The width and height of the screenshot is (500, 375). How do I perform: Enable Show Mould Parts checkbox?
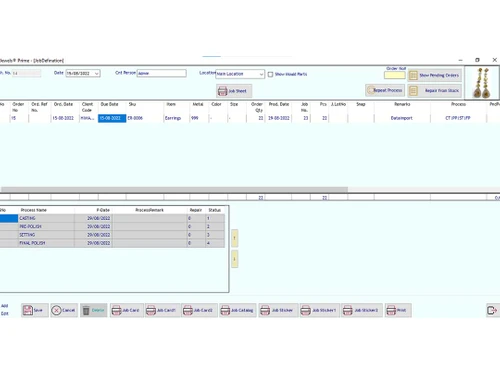(270, 74)
